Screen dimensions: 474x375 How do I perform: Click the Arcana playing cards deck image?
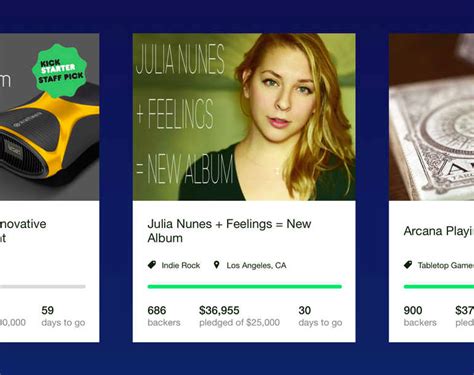point(431,117)
